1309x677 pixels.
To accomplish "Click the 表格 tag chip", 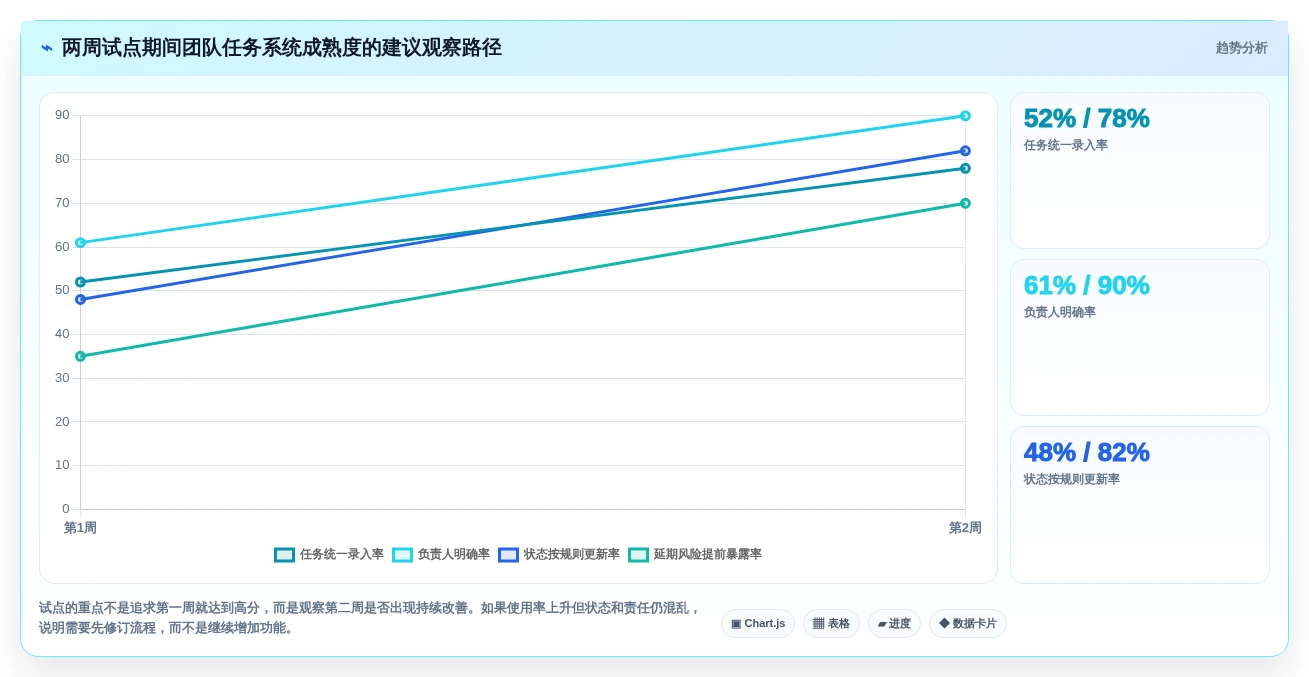I will (x=831, y=623).
